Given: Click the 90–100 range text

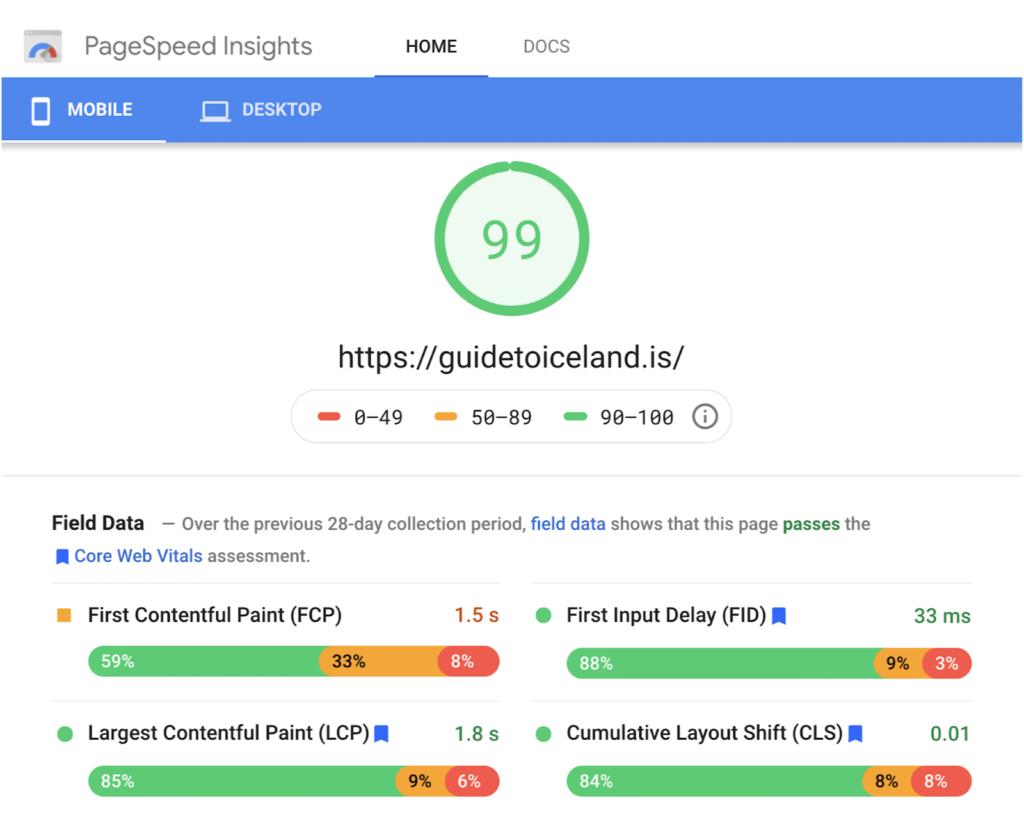Looking at the screenshot, I should pos(637,417).
